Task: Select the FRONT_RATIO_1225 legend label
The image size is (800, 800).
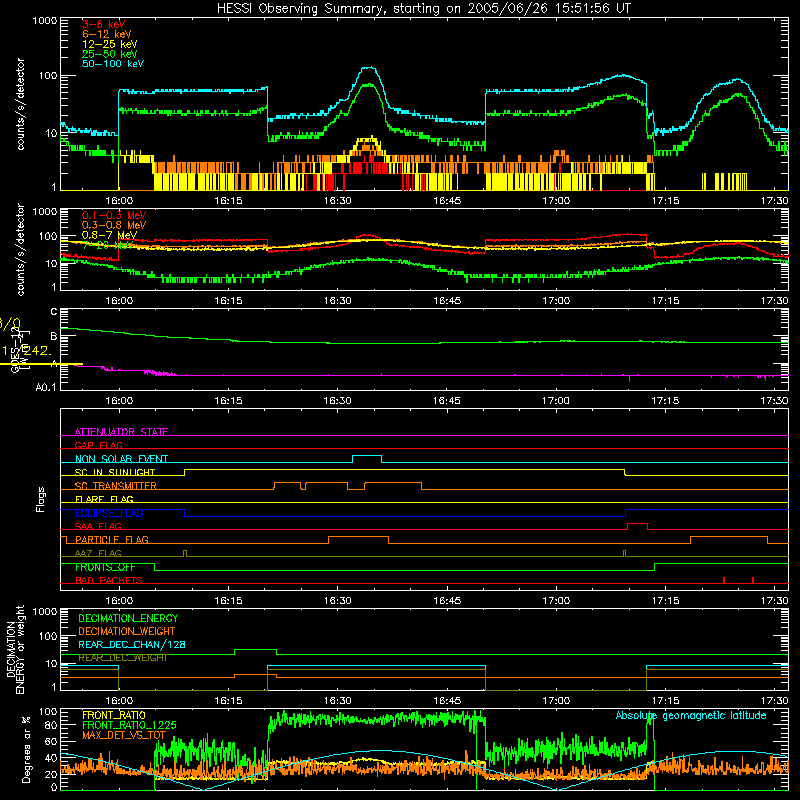Action: tap(129, 725)
